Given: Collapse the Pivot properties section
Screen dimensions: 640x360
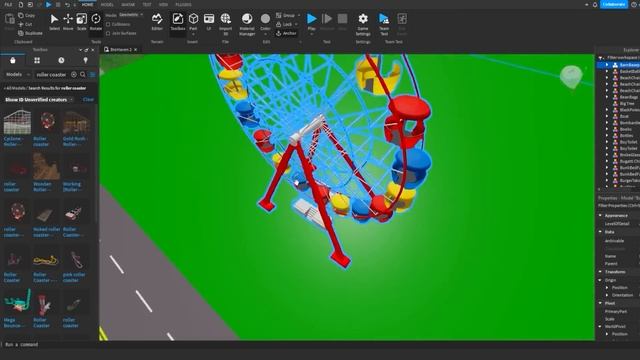Looking at the screenshot, I should pos(600,303).
